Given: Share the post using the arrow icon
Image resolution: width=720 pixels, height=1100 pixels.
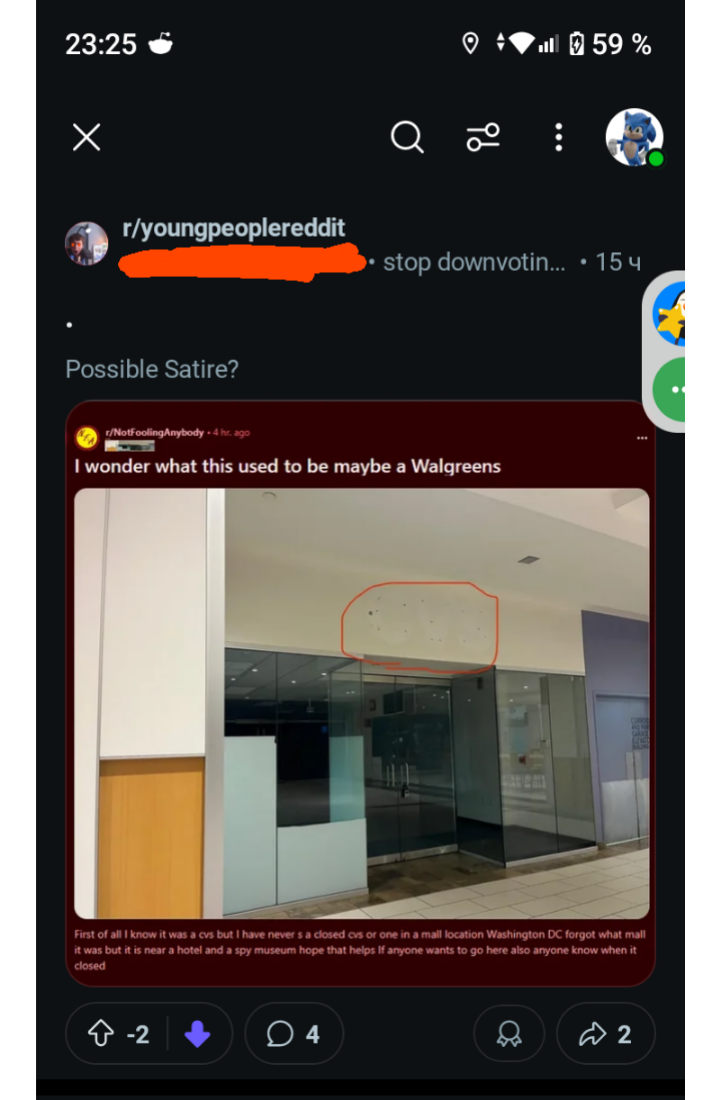Looking at the screenshot, I should click(606, 1033).
